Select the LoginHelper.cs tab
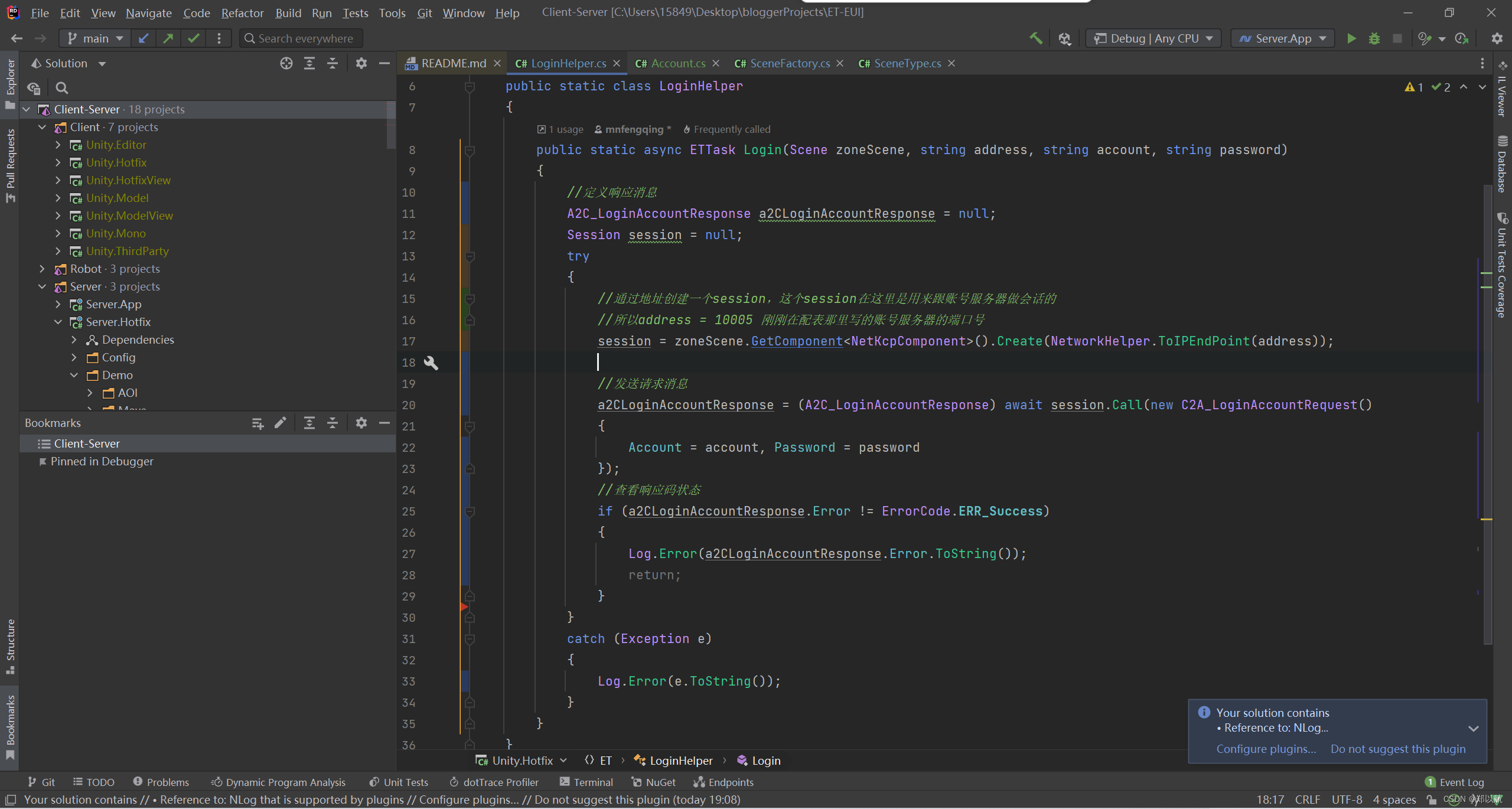 [566, 63]
